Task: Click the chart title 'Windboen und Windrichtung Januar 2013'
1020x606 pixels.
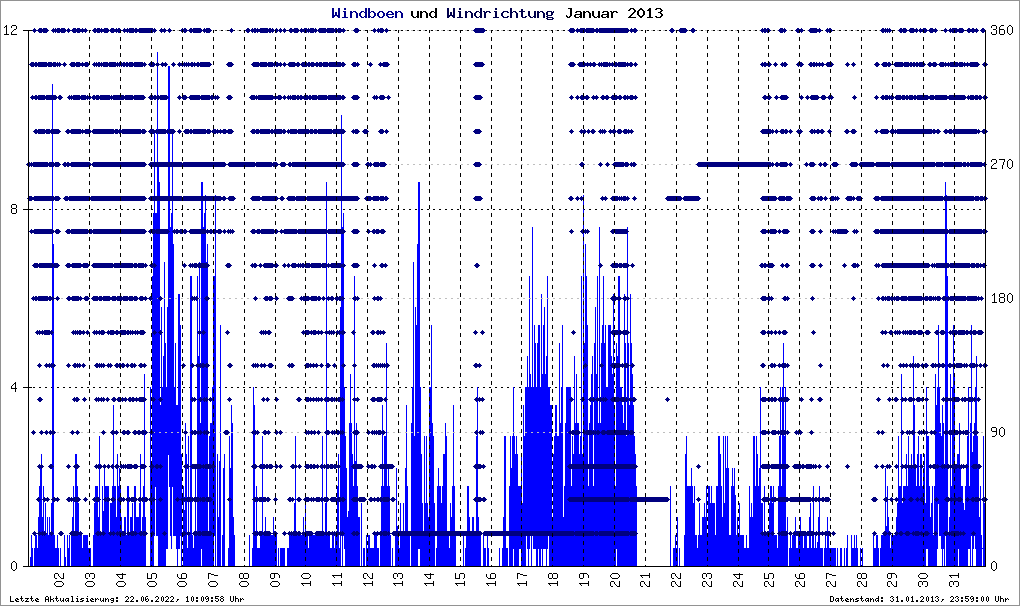Action: pos(498,13)
